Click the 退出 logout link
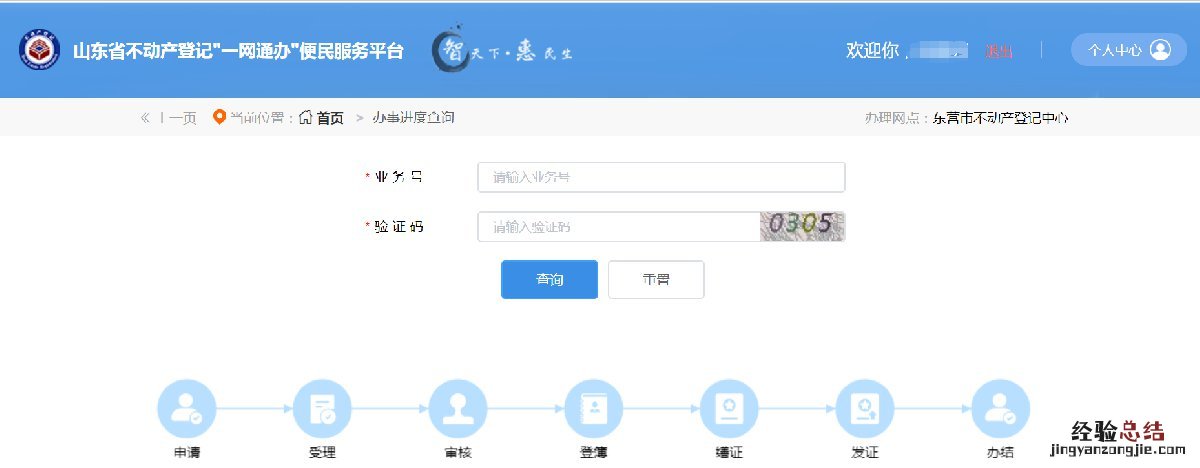The height and width of the screenshot is (468, 1200). tap(999, 51)
